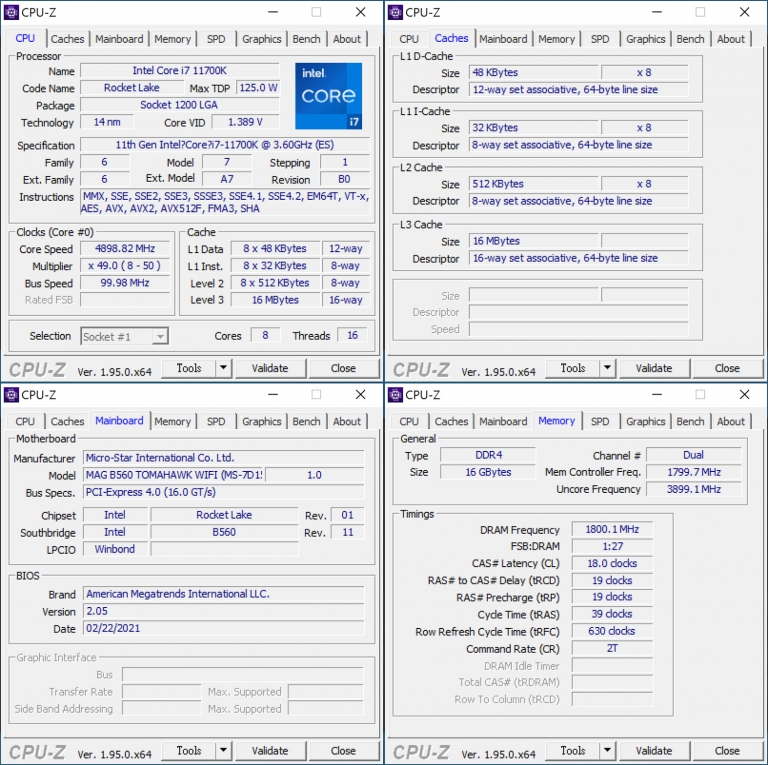Select SPD tab in Caches window

coord(600,39)
